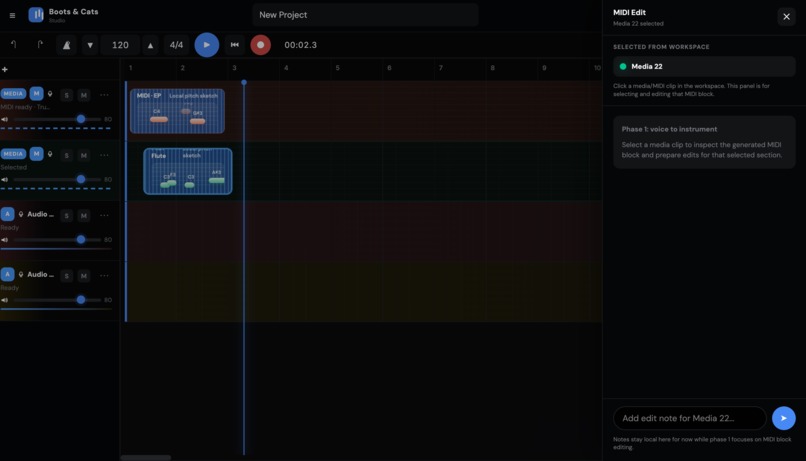This screenshot has width=806, height=461.
Task: Click blue M badge on MIDI ready track
Action: [x=36, y=94]
